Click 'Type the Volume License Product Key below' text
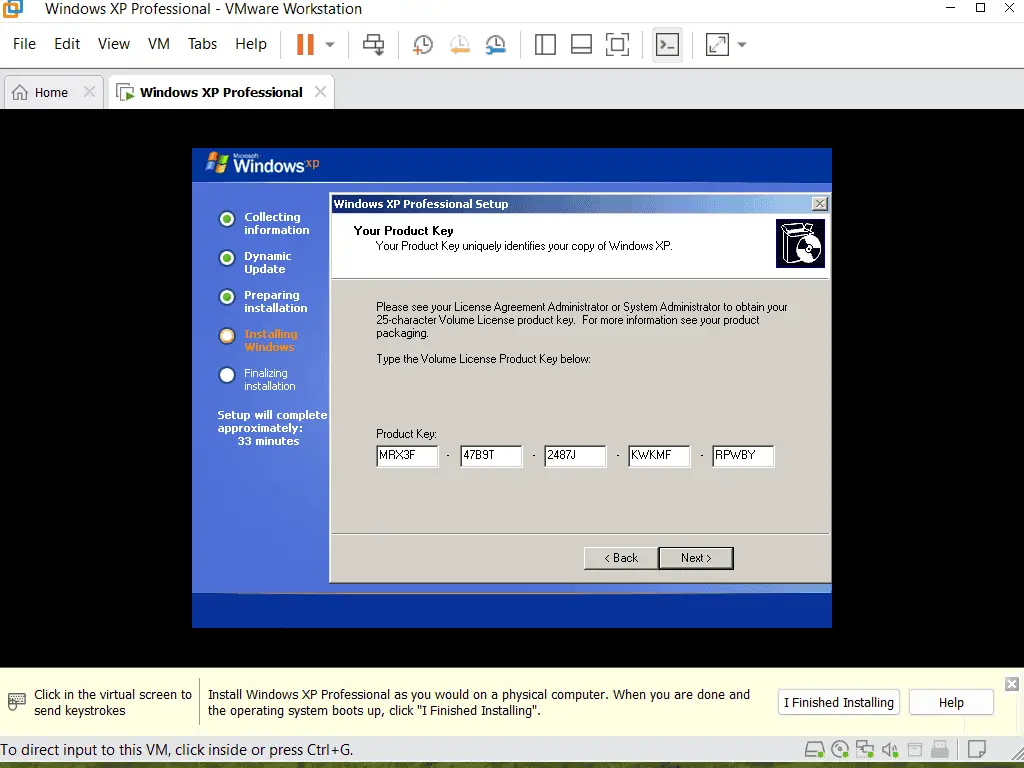The width and height of the screenshot is (1024, 768). coord(483,359)
